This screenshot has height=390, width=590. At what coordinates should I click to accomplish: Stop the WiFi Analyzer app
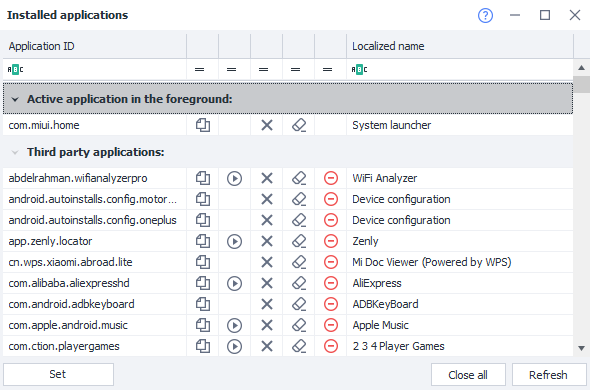[x=267, y=178]
